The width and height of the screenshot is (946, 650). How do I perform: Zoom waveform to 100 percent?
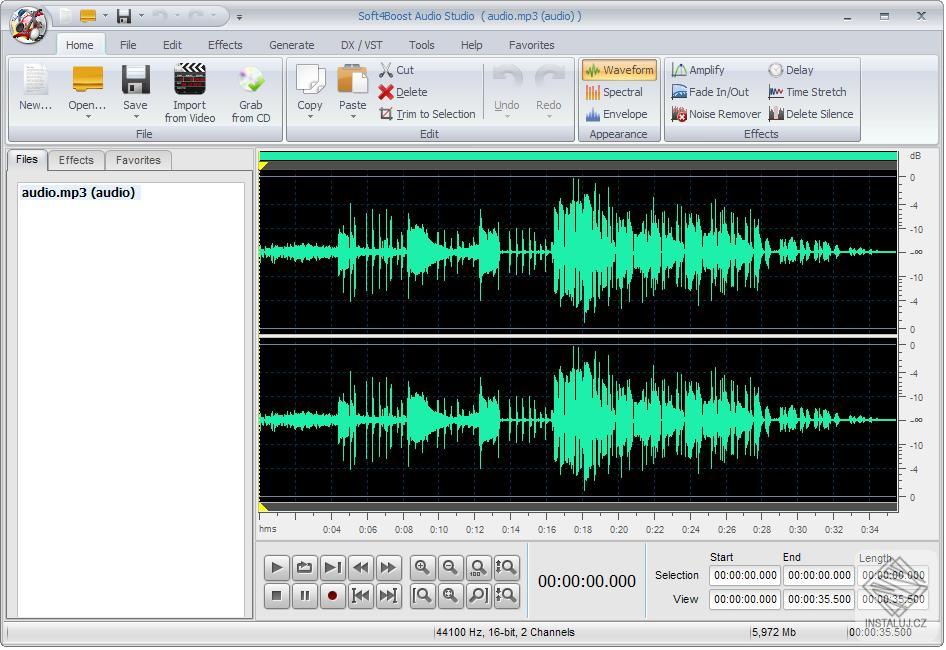tap(479, 568)
